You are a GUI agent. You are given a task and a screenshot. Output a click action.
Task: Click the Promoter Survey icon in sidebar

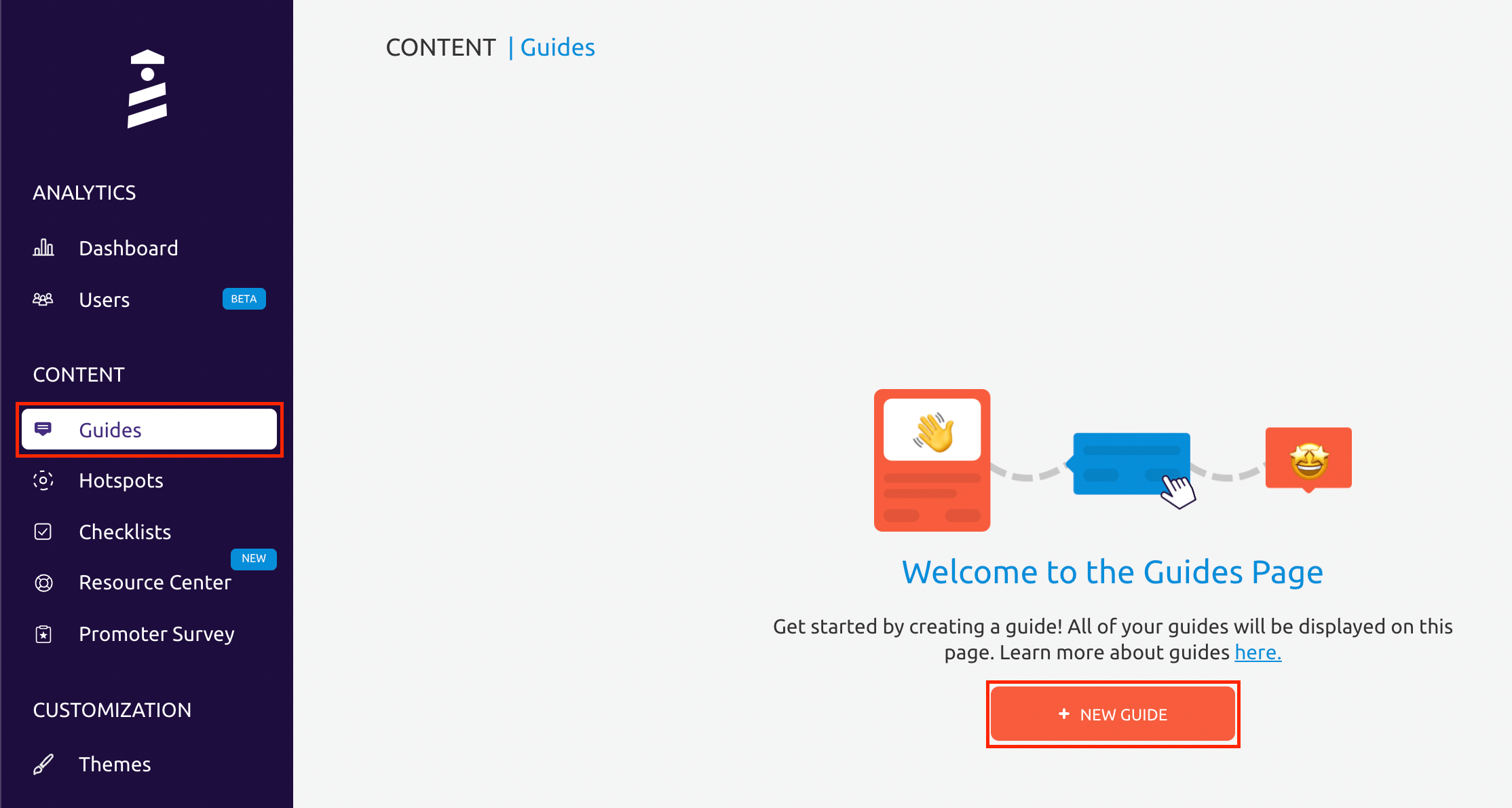44,633
